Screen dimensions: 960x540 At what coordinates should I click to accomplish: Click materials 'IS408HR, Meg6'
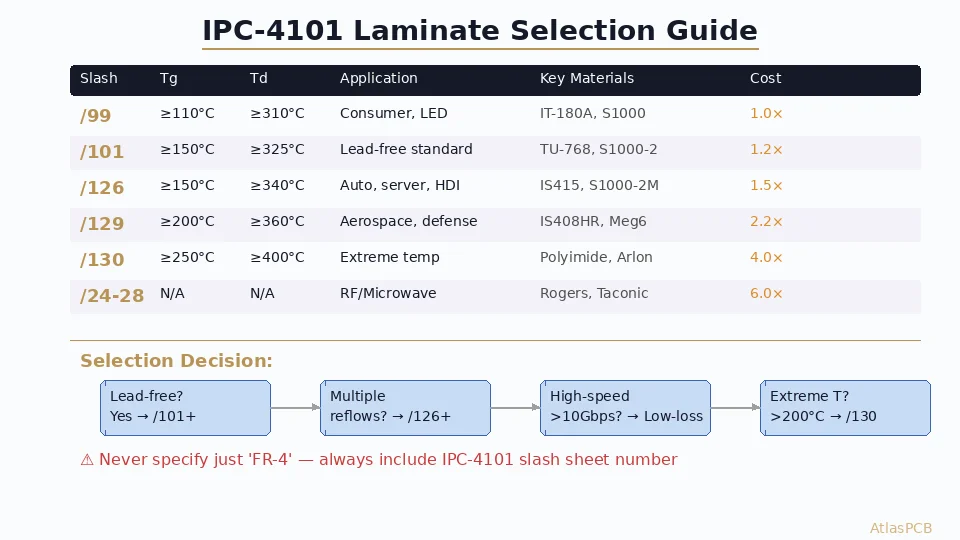point(593,221)
